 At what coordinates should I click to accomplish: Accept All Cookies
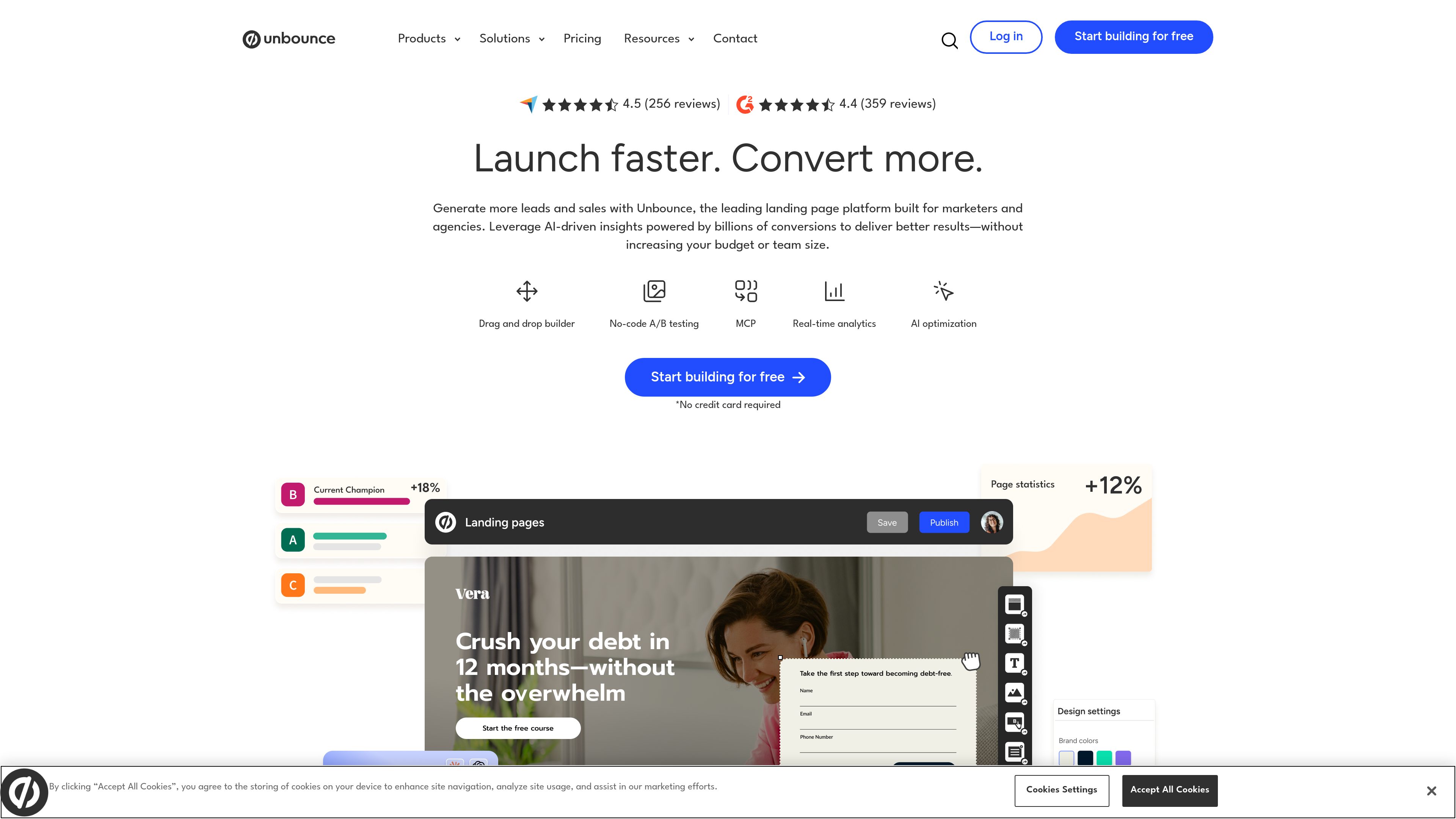[1169, 790]
